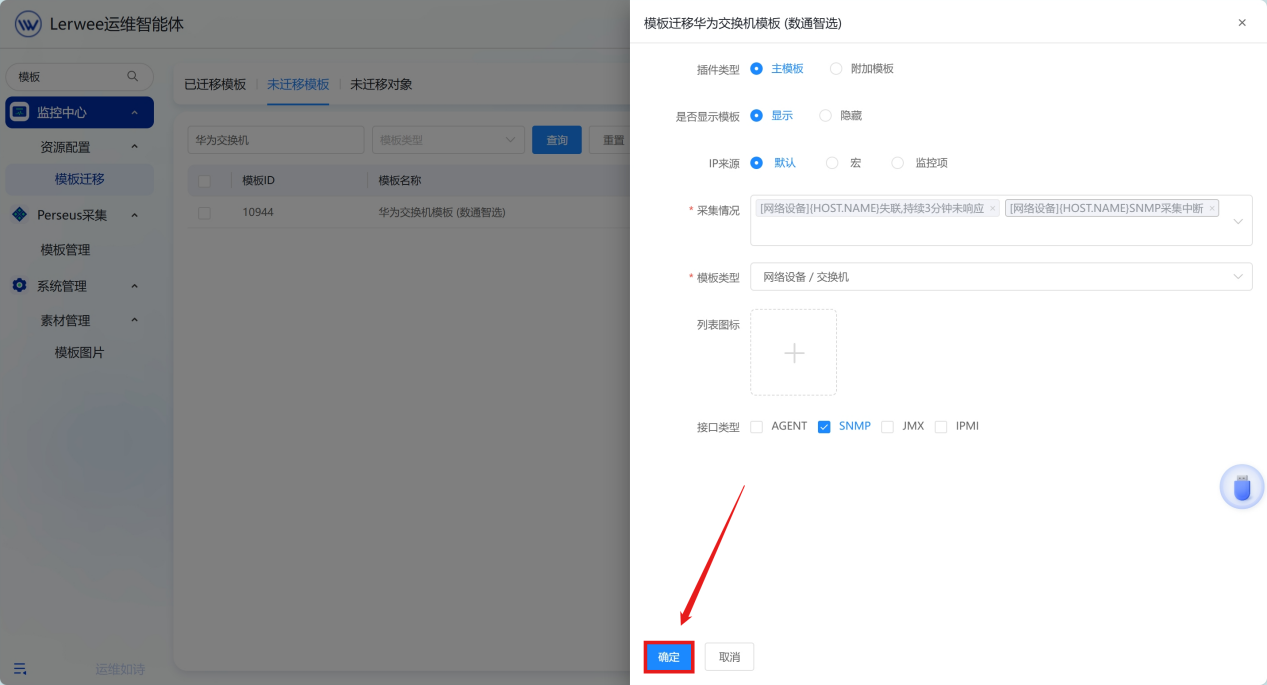Open the floating robot assistant icon
Image resolution: width=1267 pixels, height=685 pixels.
pyautogui.click(x=1242, y=488)
